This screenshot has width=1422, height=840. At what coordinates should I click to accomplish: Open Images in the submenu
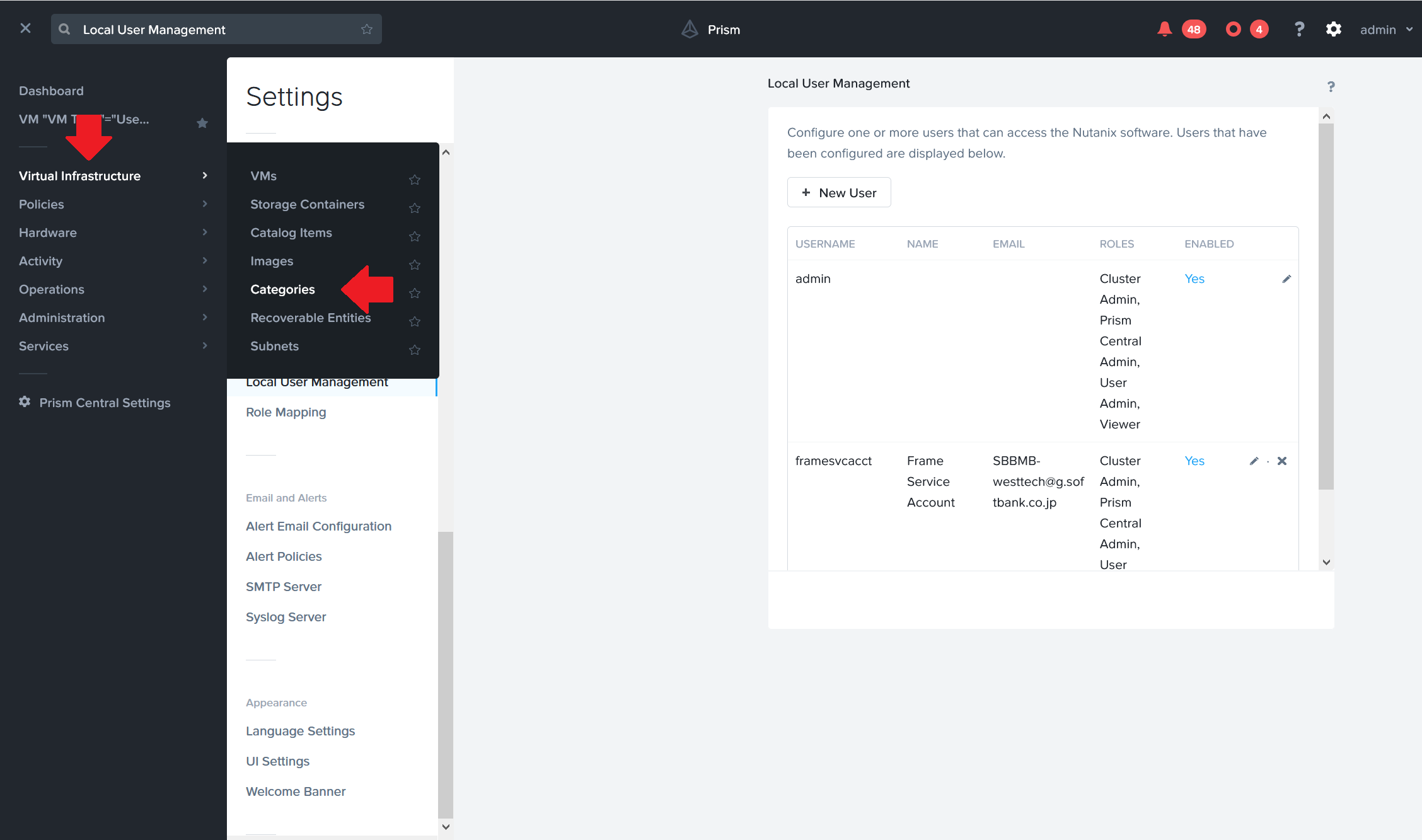click(272, 261)
